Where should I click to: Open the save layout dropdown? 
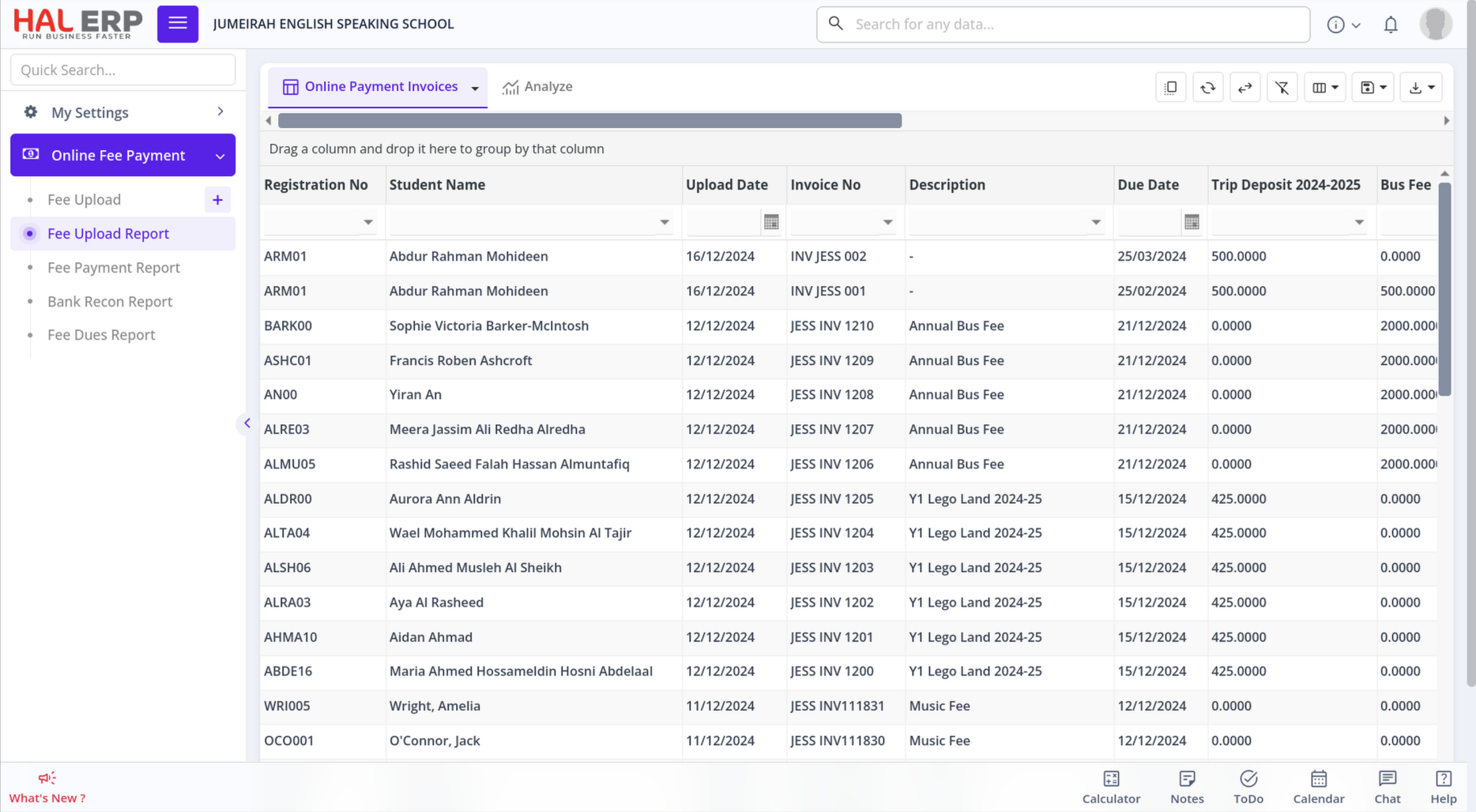(x=1373, y=87)
